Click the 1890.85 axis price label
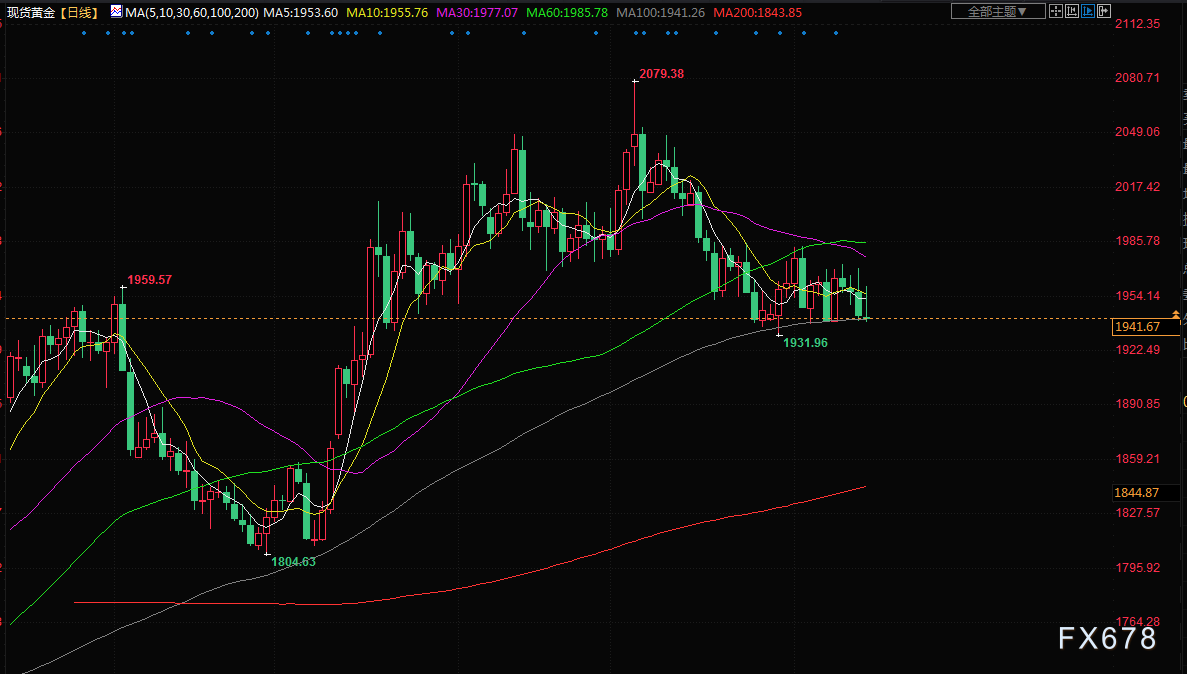1187x674 pixels. click(1137, 404)
